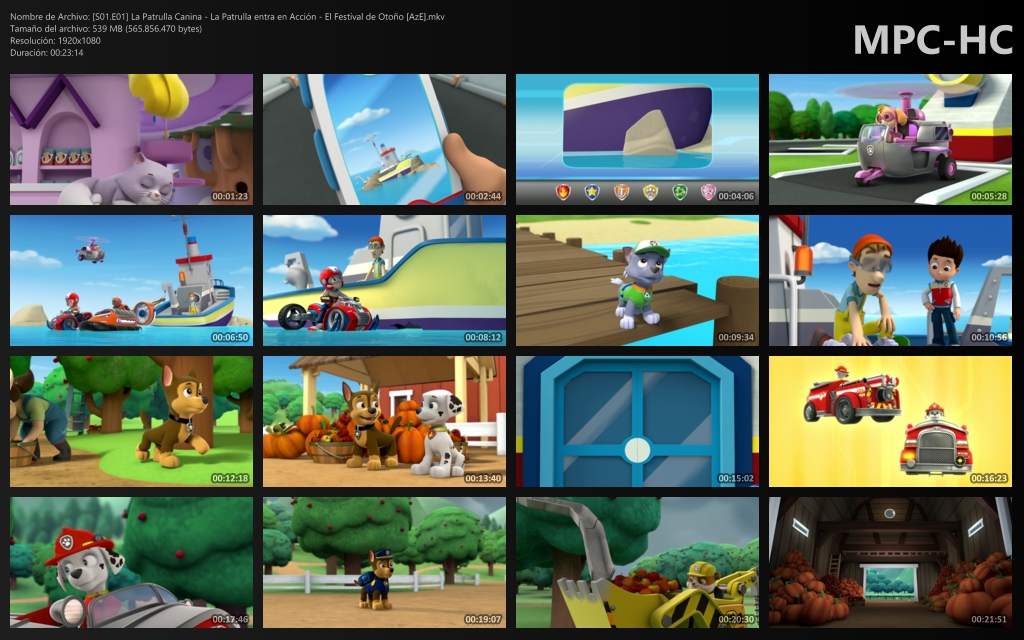
Task: Click the yellow pup badge
Action: (650, 192)
